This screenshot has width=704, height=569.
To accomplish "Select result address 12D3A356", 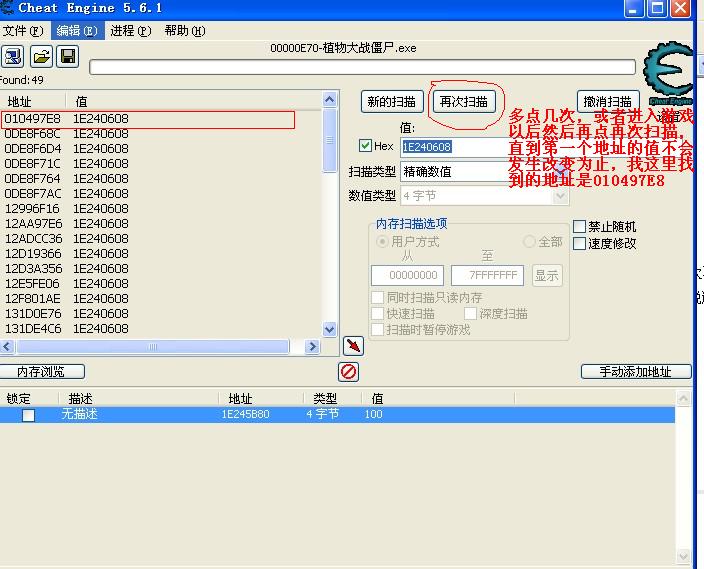I will (x=33, y=269).
